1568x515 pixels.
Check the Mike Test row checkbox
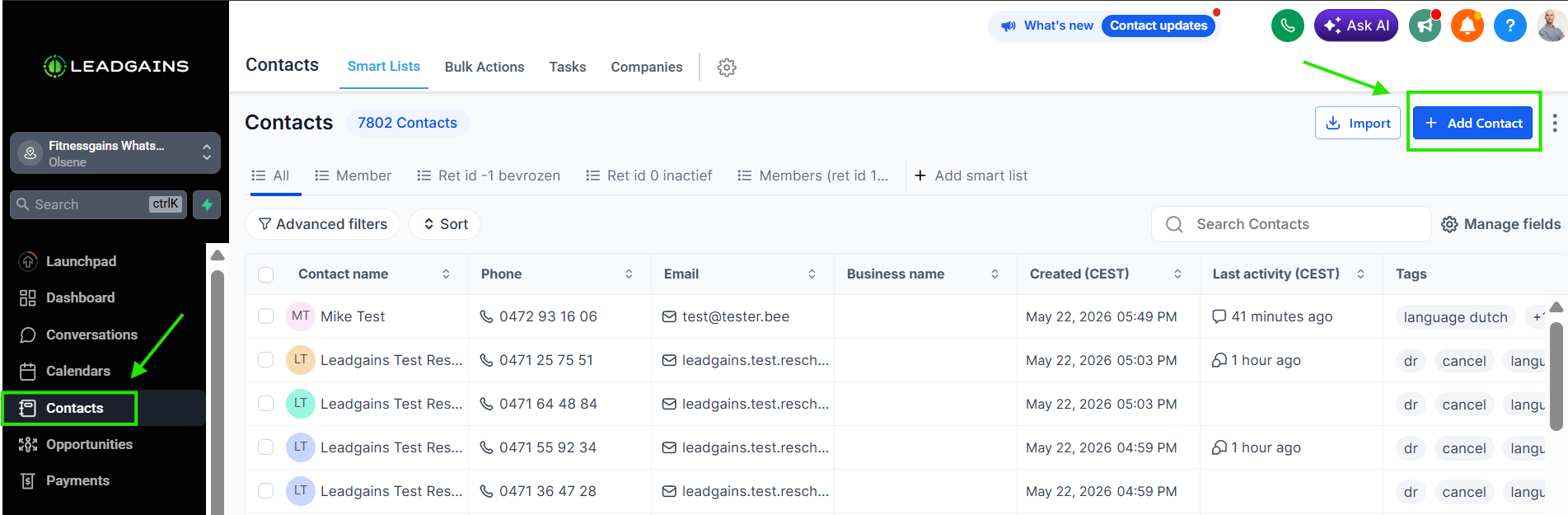265,316
